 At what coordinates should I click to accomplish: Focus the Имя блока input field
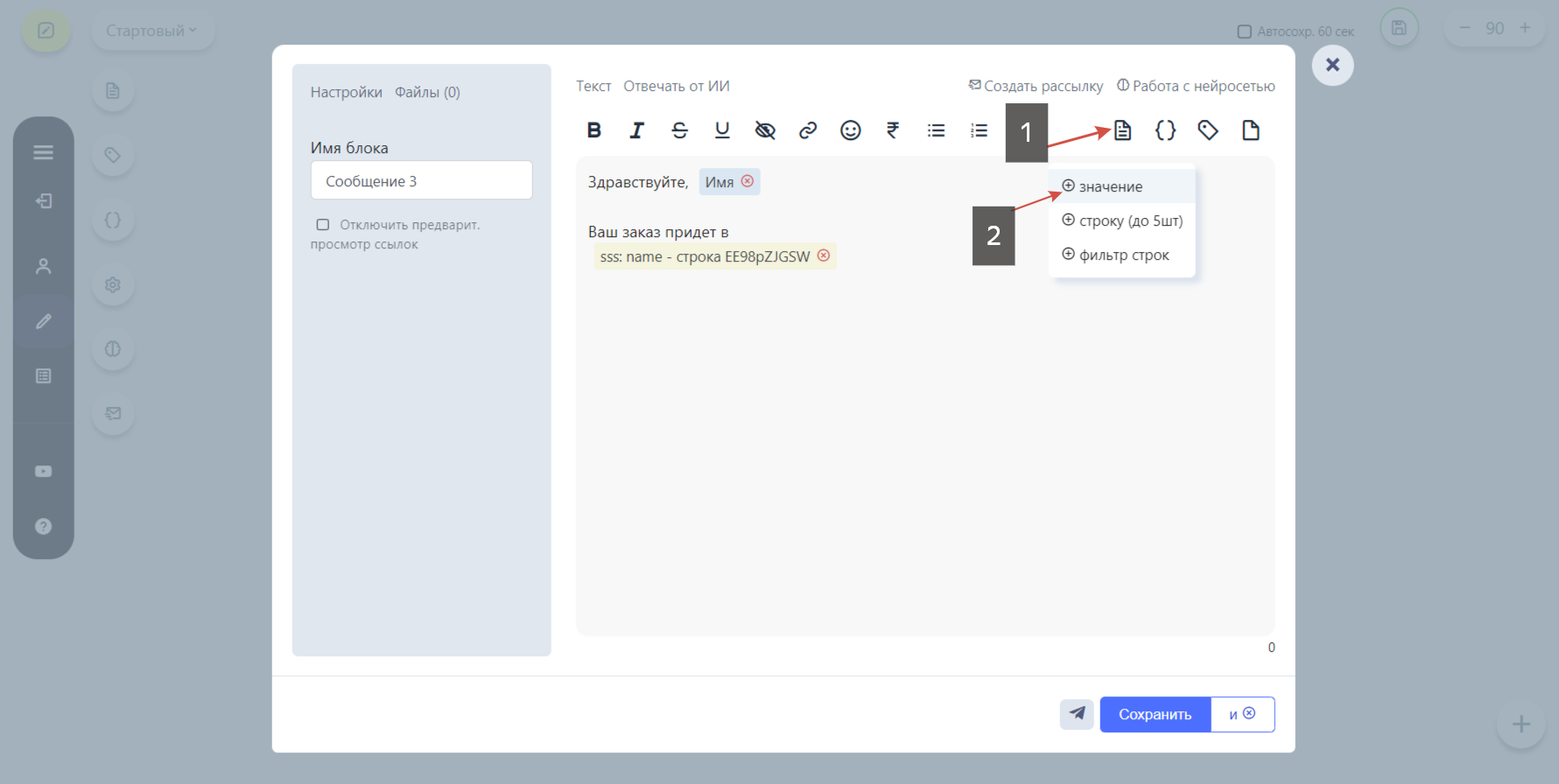point(421,180)
